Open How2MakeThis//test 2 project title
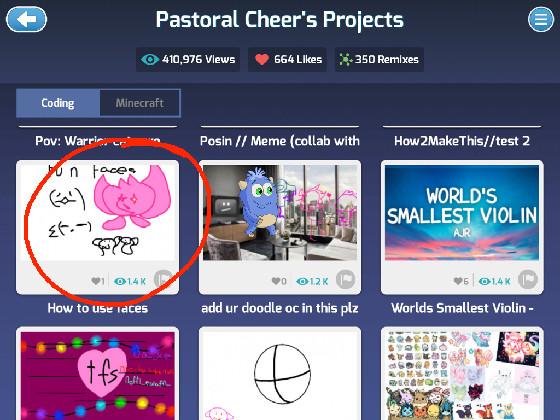560x420 pixels. [462, 141]
